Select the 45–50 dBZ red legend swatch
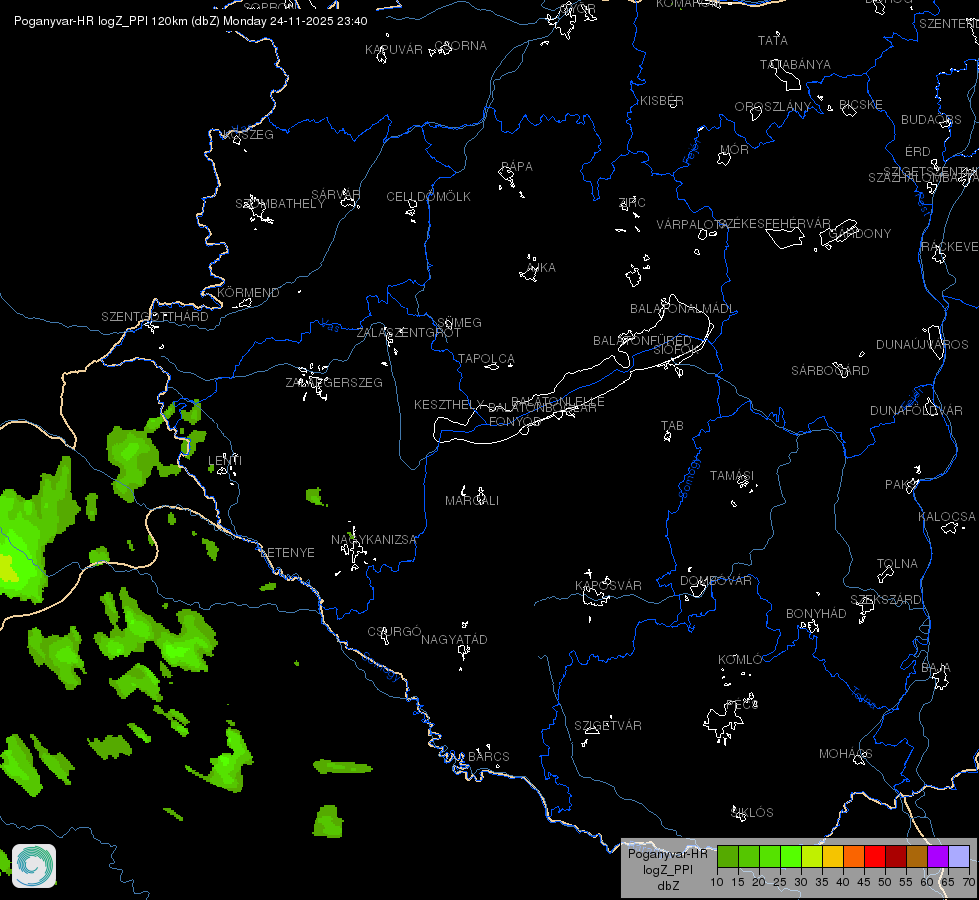The image size is (979, 900). click(875, 856)
